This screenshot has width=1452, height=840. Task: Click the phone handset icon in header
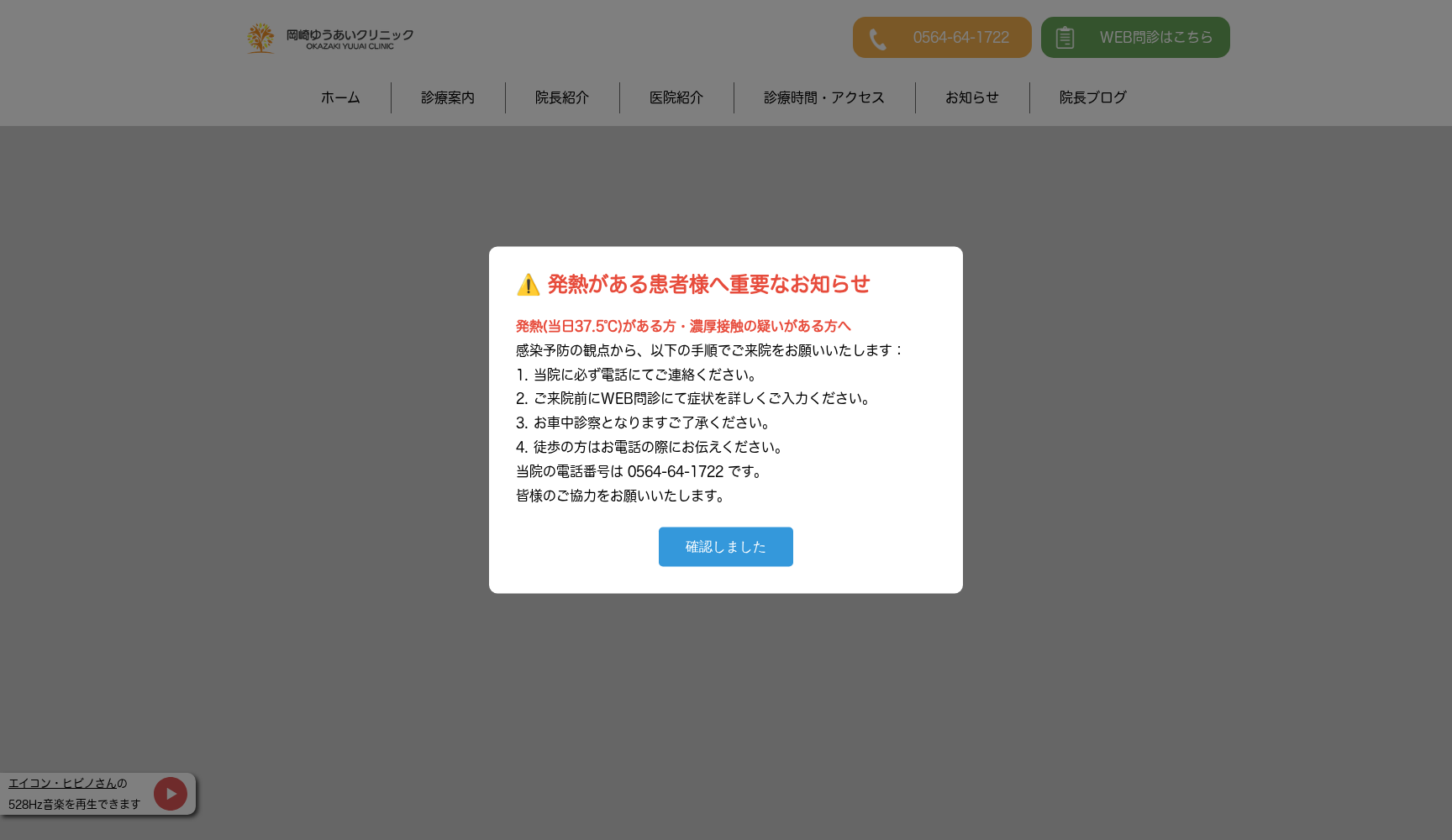click(877, 39)
